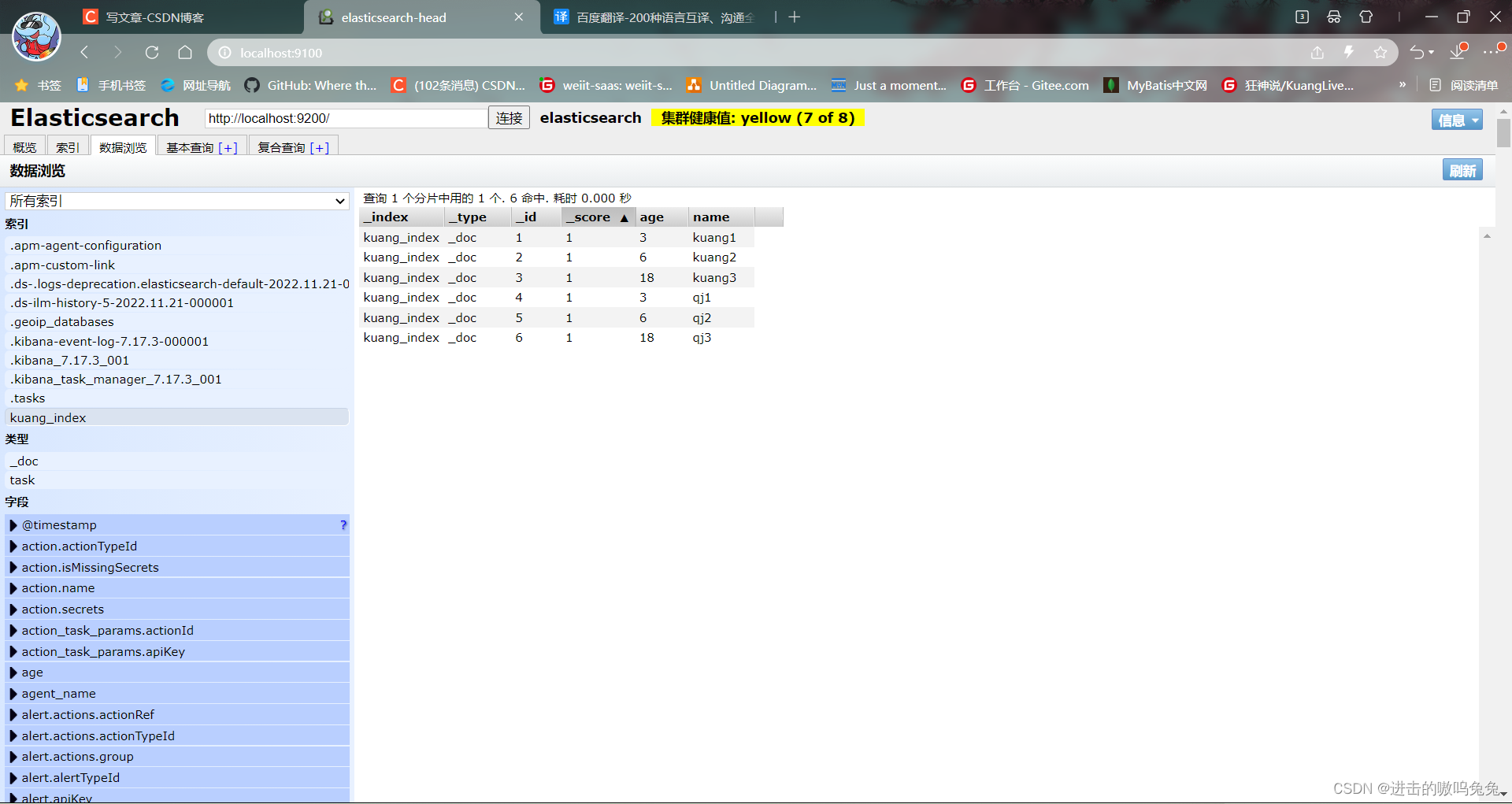
Task: Select the .kibana_7.17.3_001 index
Action: (x=177, y=361)
